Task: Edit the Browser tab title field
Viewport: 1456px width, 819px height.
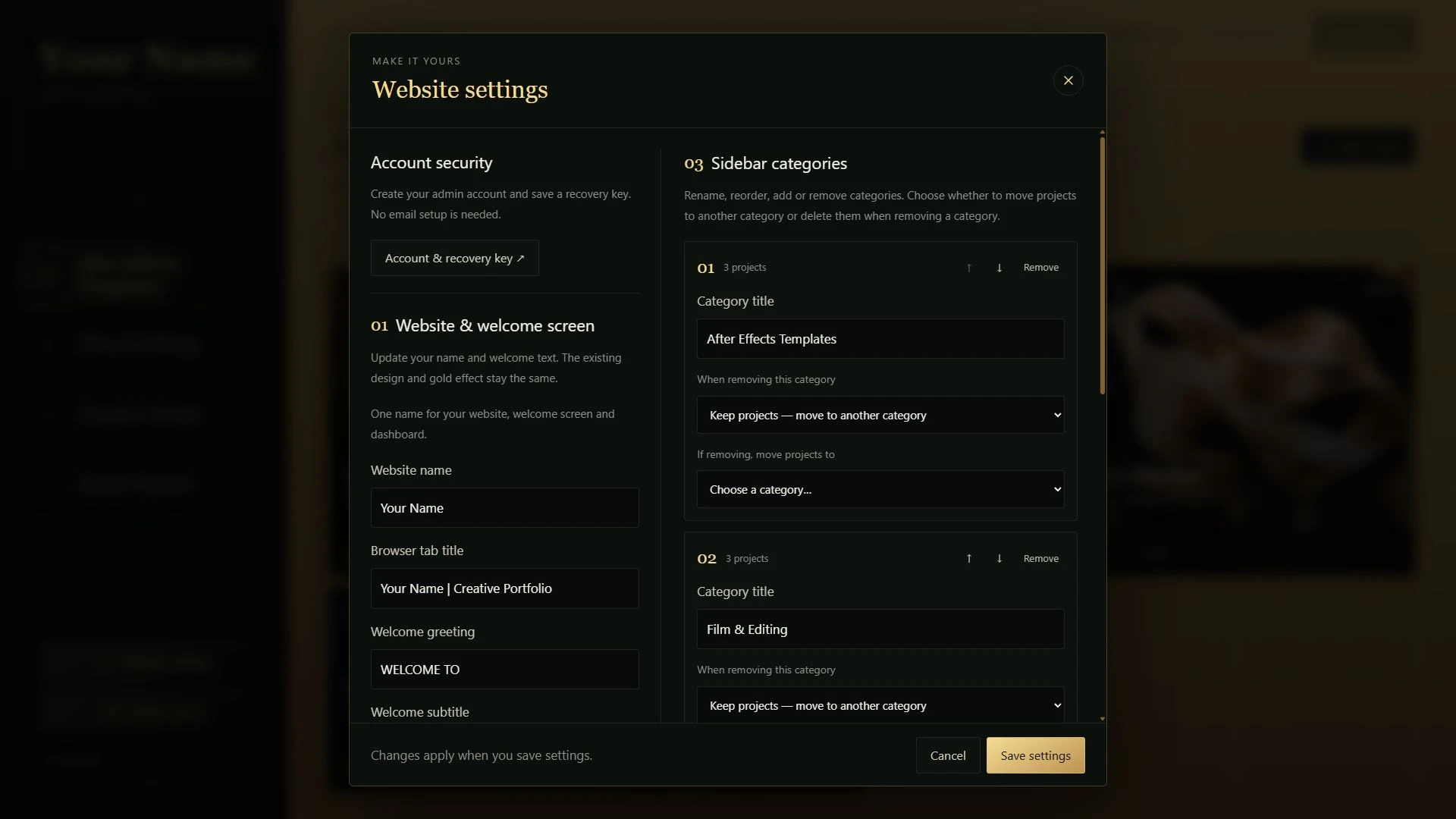Action: (504, 588)
